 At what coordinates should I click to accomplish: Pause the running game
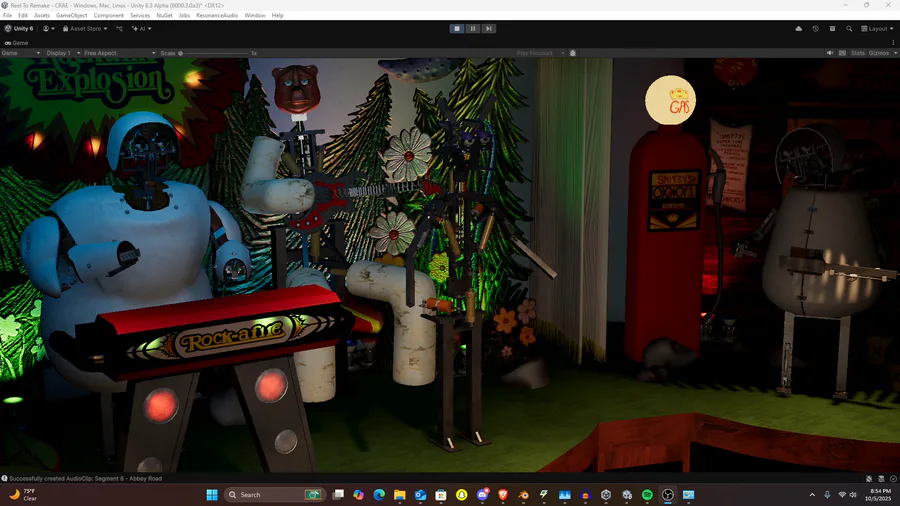pos(473,29)
